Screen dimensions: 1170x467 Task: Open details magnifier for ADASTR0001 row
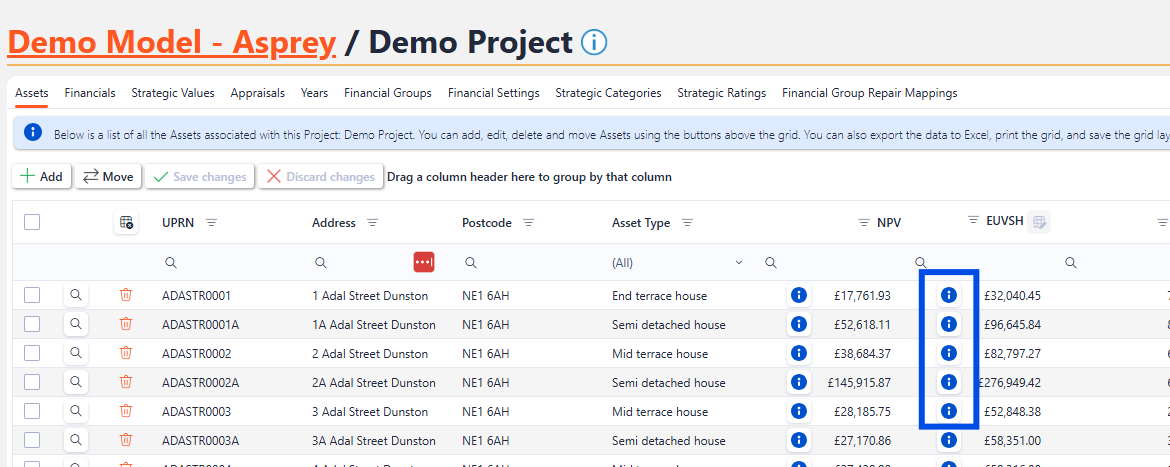76,295
